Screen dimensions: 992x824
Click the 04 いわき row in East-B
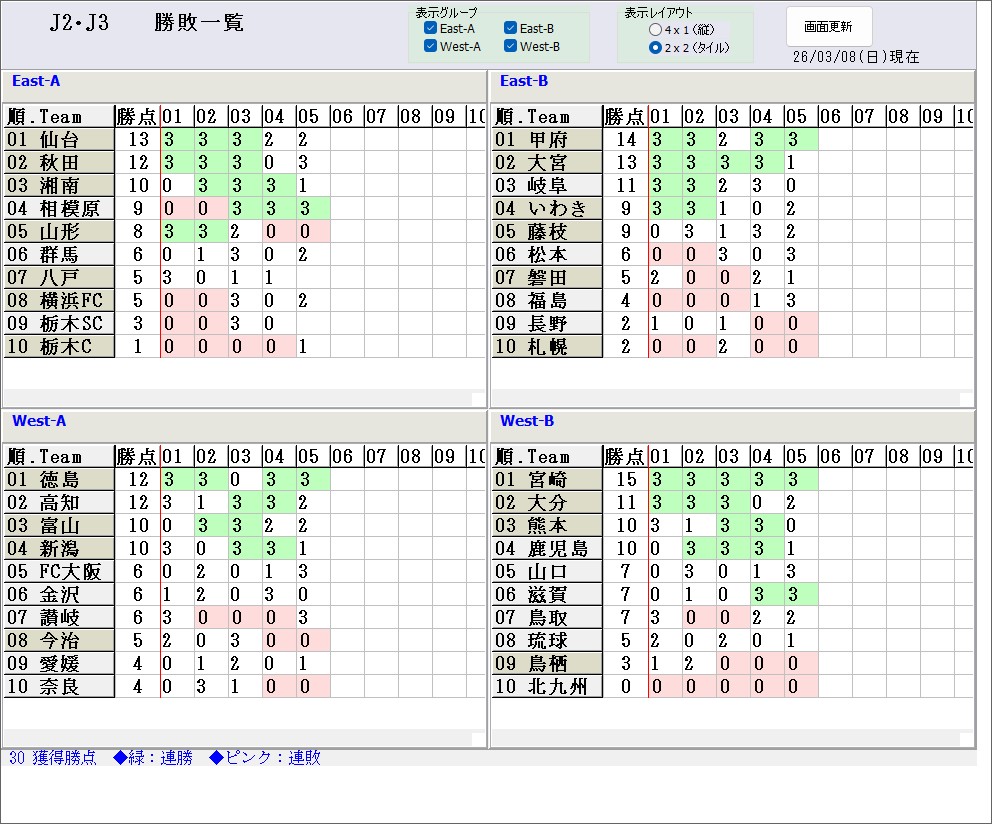point(548,209)
